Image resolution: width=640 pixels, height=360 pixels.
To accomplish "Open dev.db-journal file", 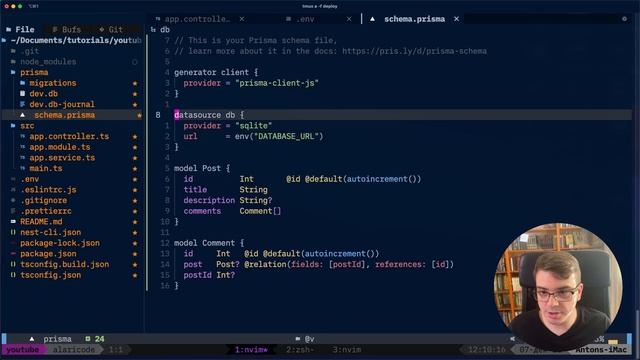I will [62, 104].
